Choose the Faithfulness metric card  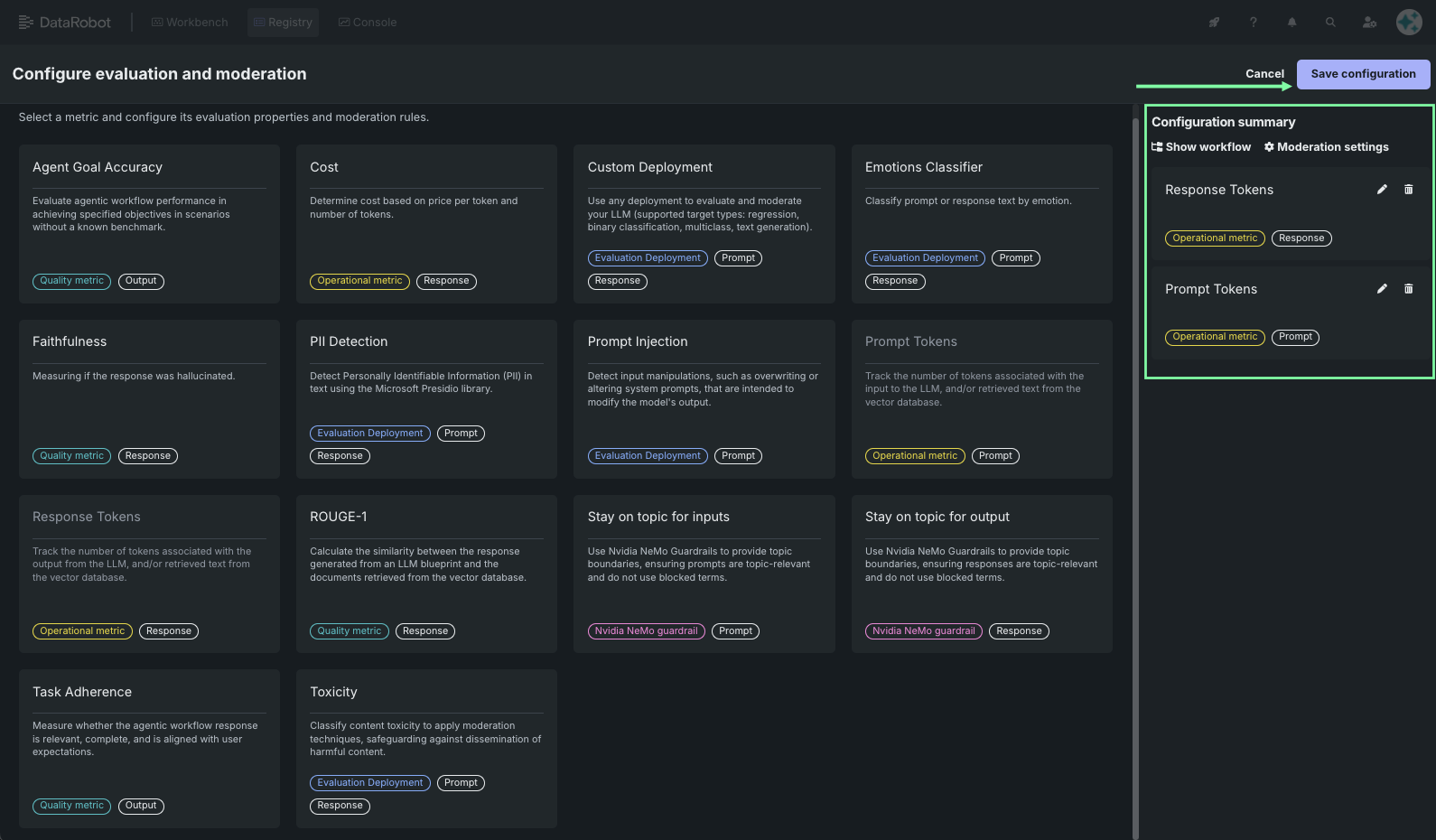point(149,398)
